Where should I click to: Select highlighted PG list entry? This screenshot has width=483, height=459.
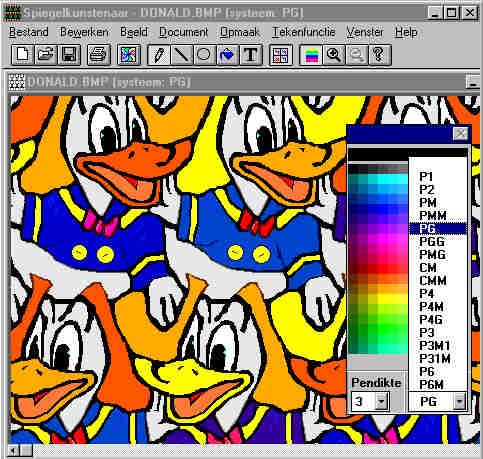click(437, 228)
